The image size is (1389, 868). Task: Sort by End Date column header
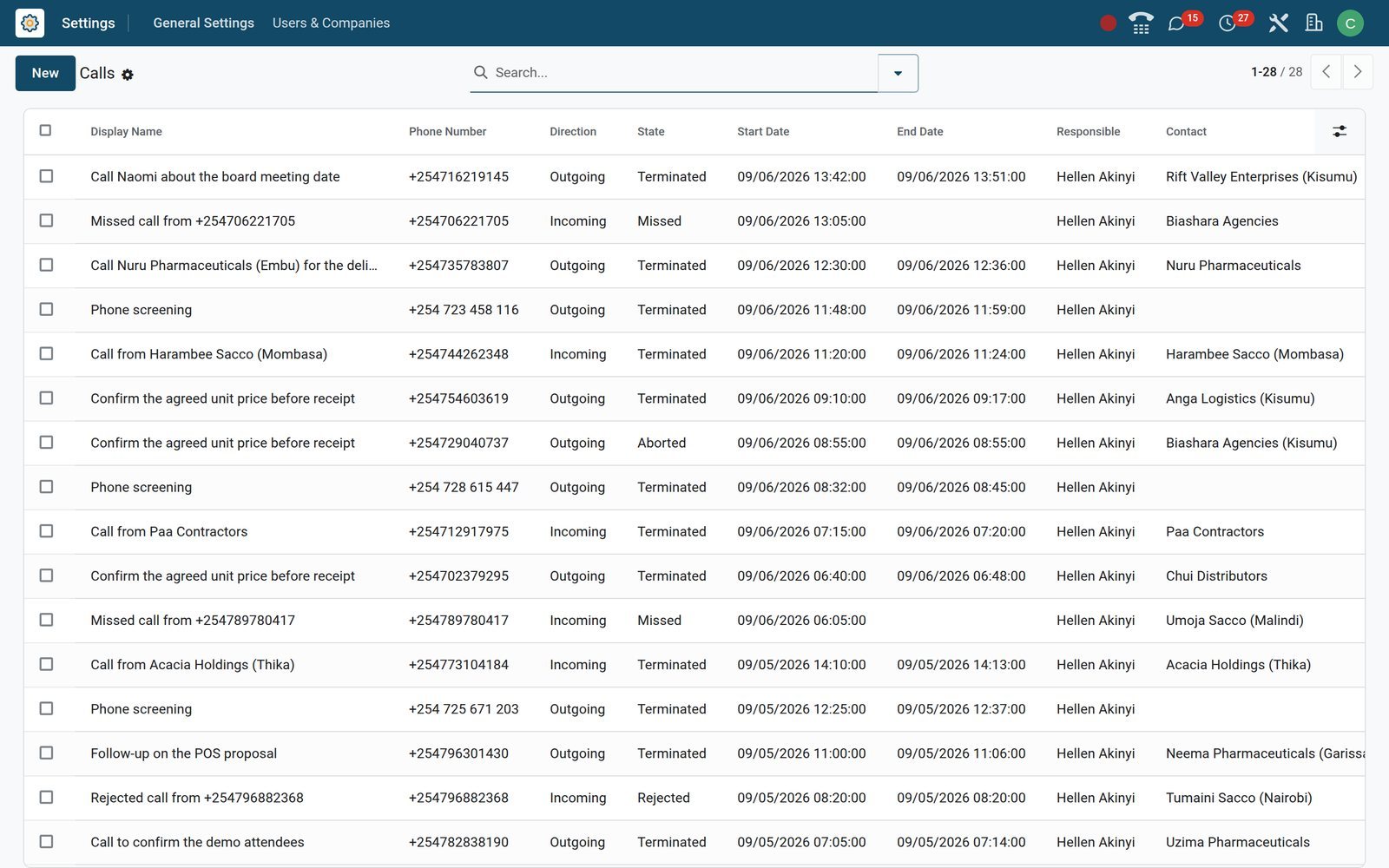coord(919,132)
